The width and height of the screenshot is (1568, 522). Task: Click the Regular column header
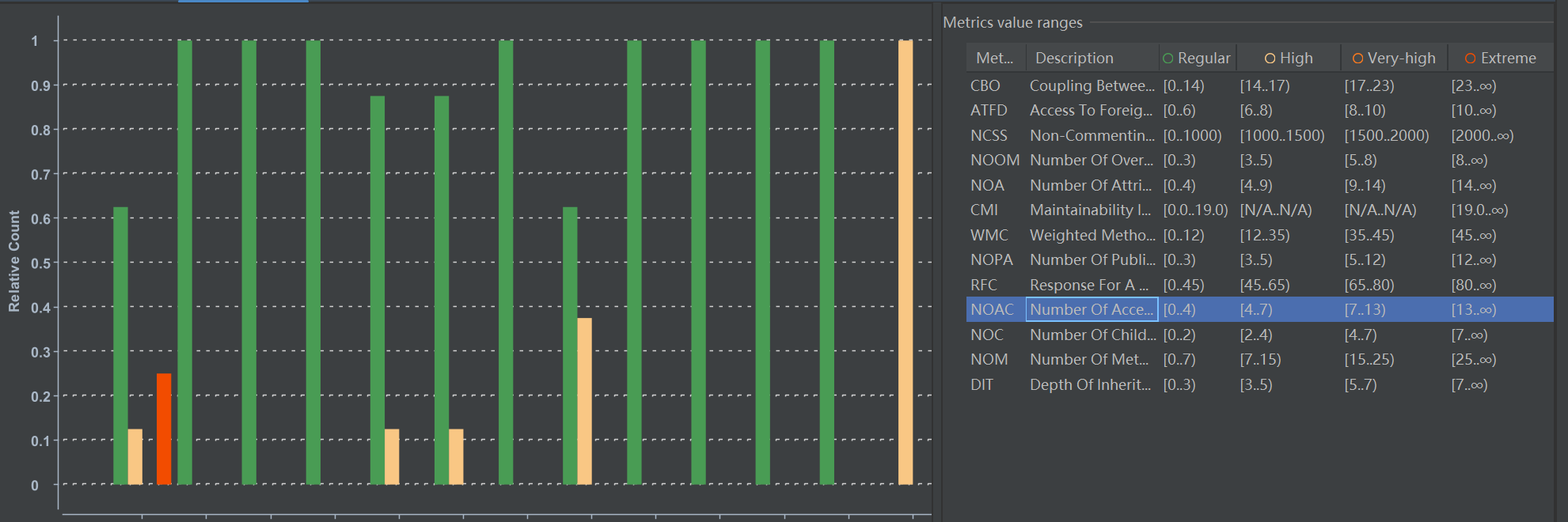tap(1197, 58)
